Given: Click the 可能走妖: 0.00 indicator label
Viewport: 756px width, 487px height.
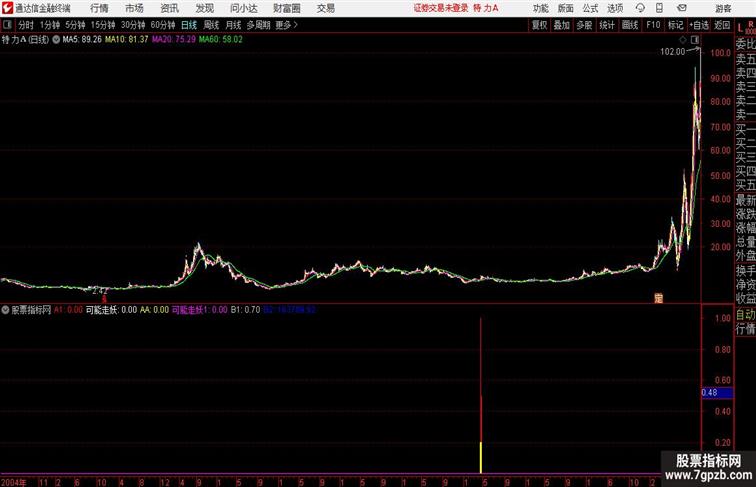Looking at the screenshot, I should [x=111, y=310].
